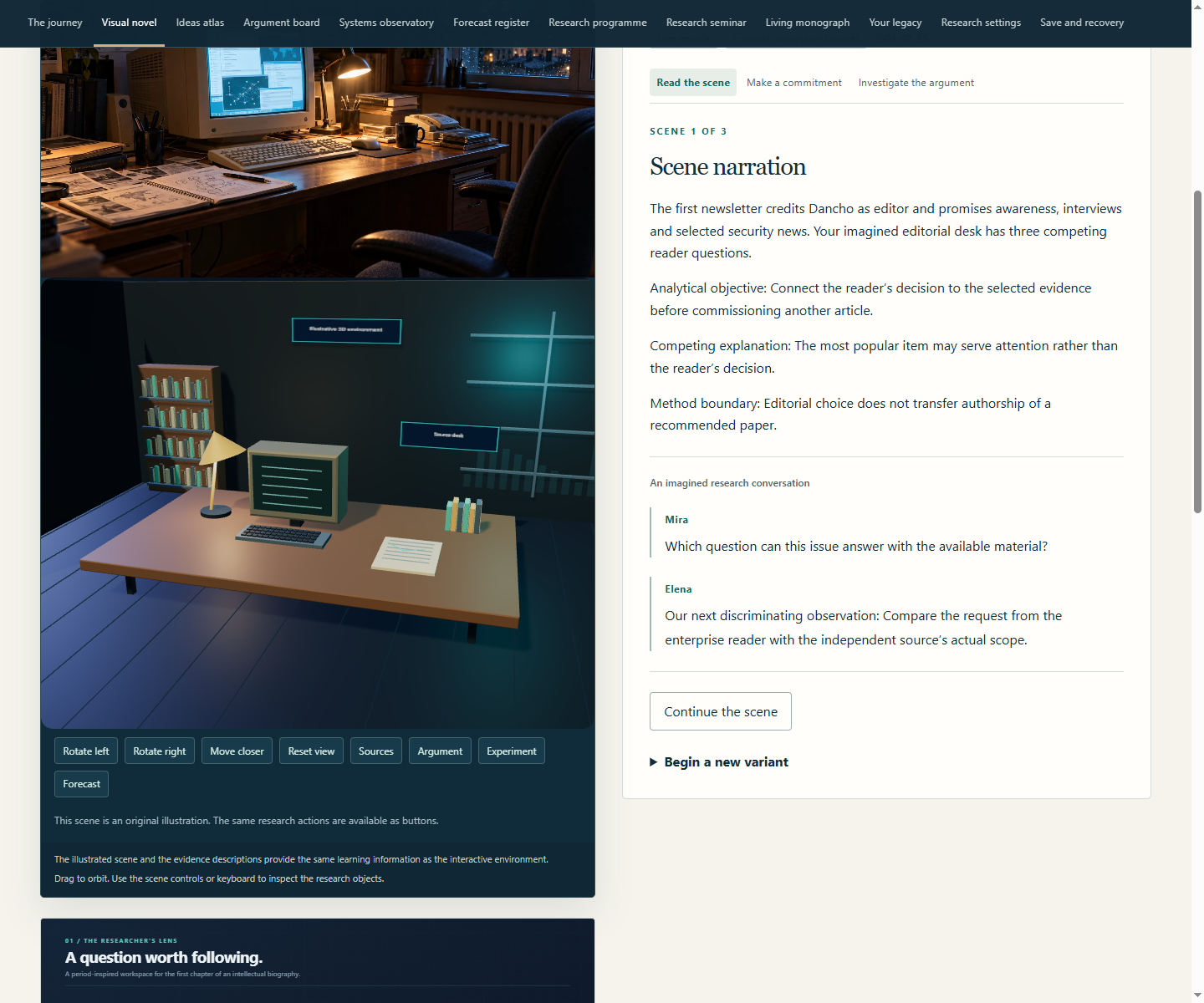
Task: Go to Research programme
Action: (598, 23)
